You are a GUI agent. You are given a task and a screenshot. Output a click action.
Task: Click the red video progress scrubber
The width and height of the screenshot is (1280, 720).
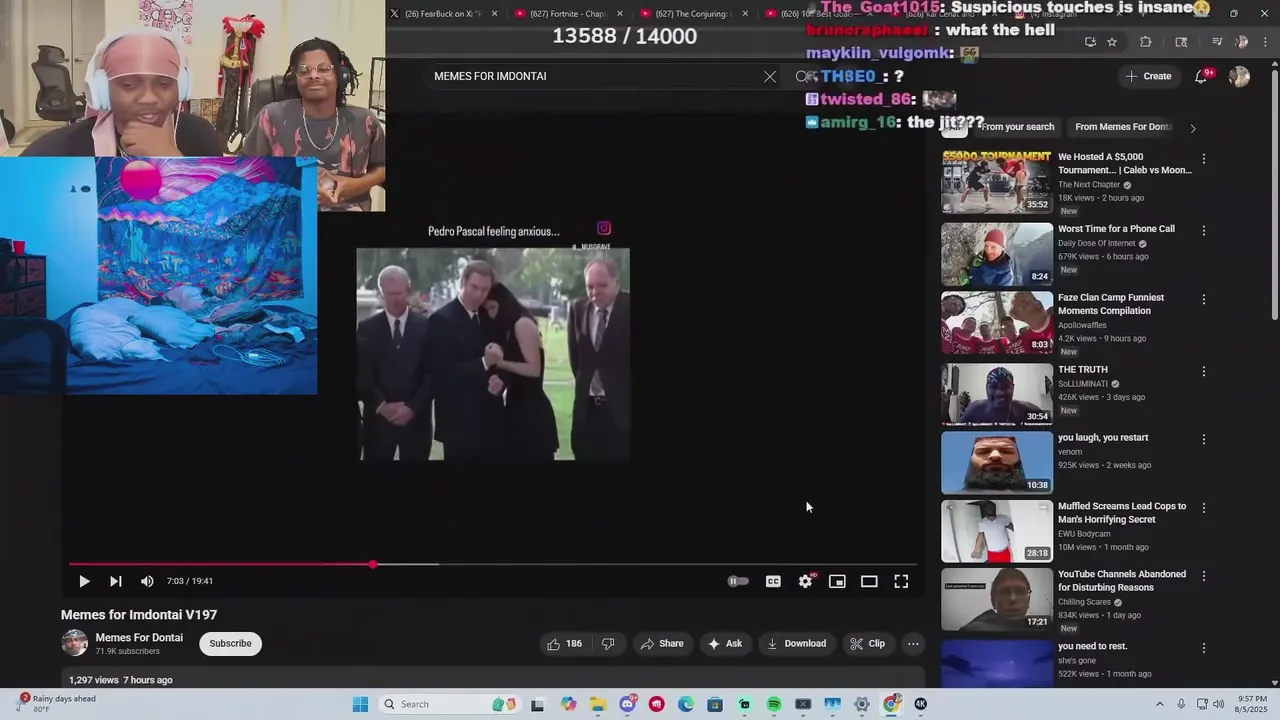click(373, 565)
